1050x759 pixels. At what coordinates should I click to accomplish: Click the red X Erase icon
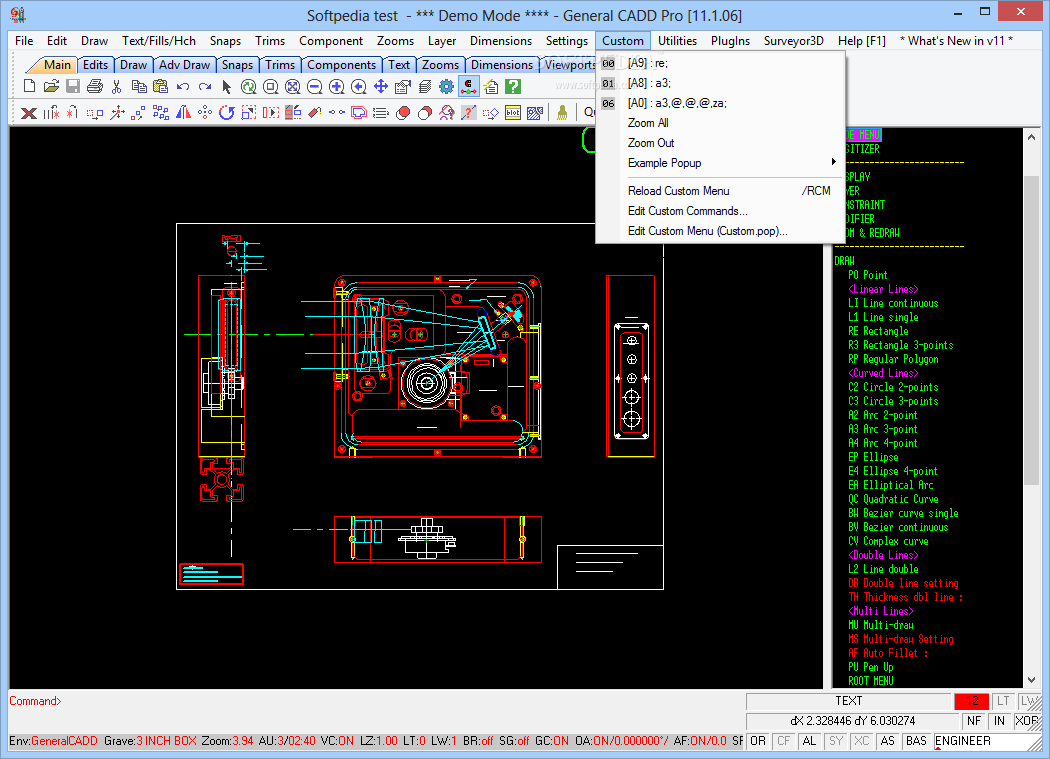click(29, 113)
